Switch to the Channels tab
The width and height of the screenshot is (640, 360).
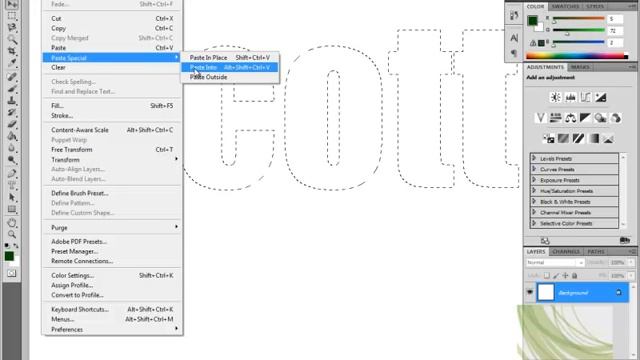click(566, 251)
